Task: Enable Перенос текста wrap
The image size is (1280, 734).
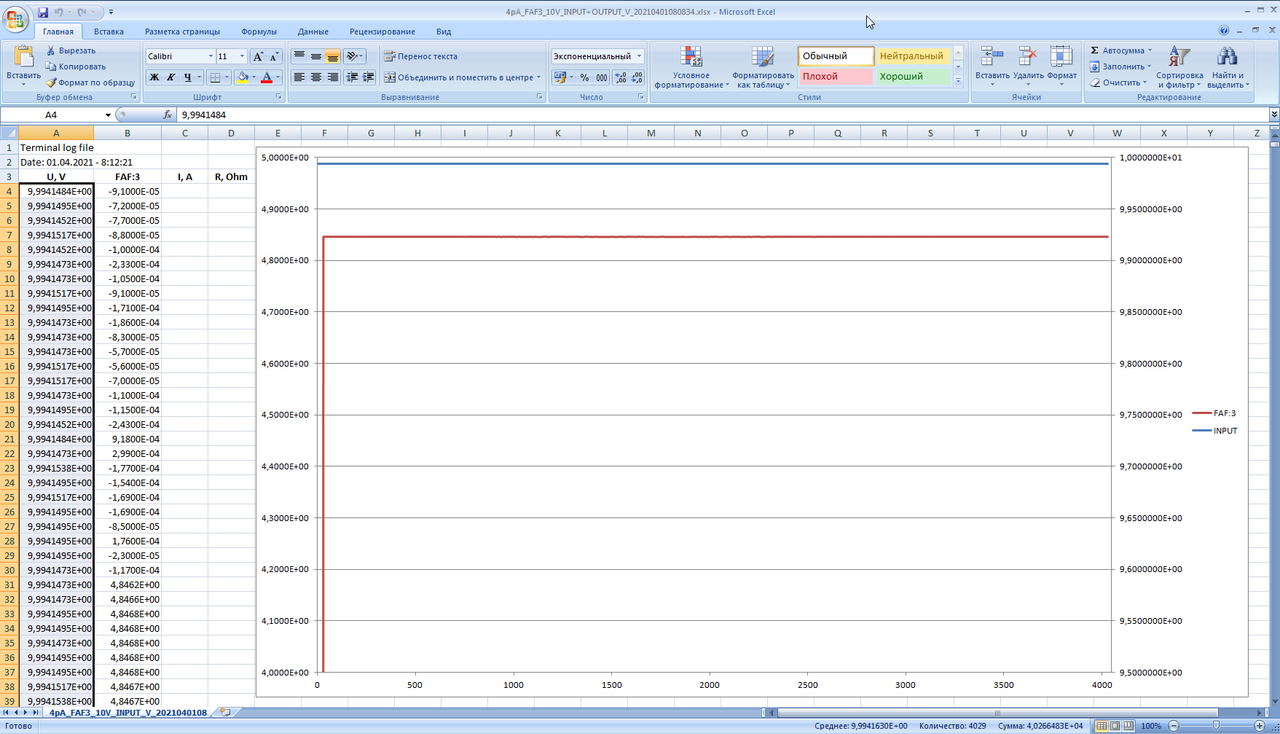Action: coord(421,56)
